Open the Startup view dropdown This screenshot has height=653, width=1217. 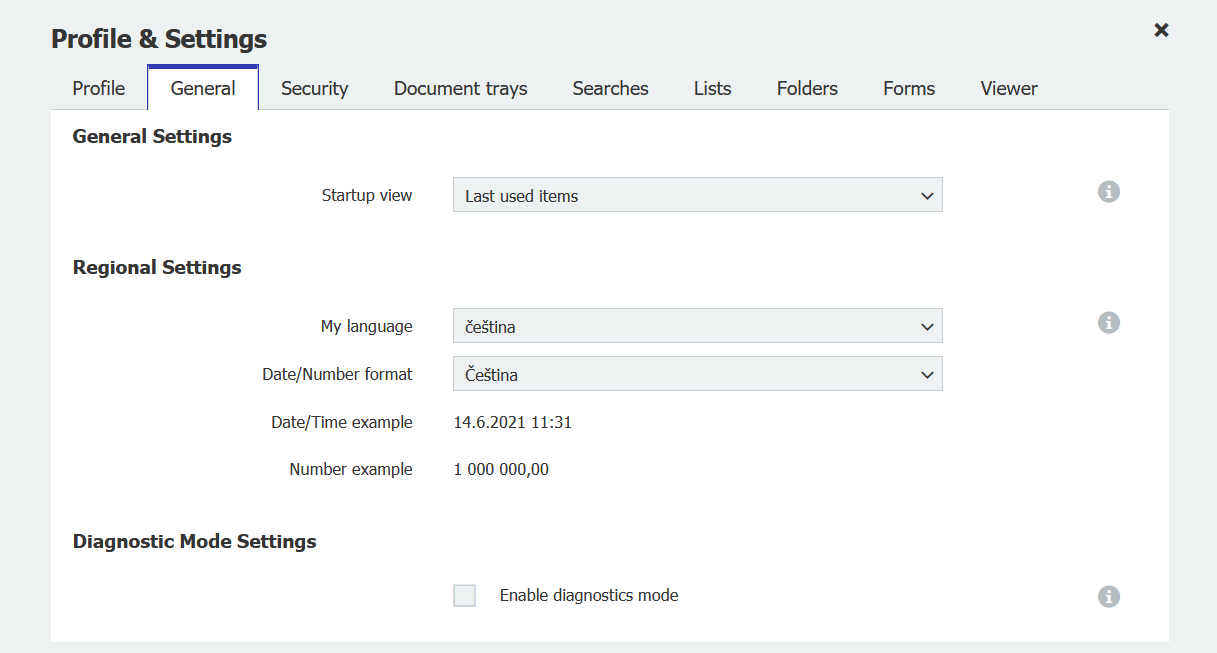click(697, 195)
